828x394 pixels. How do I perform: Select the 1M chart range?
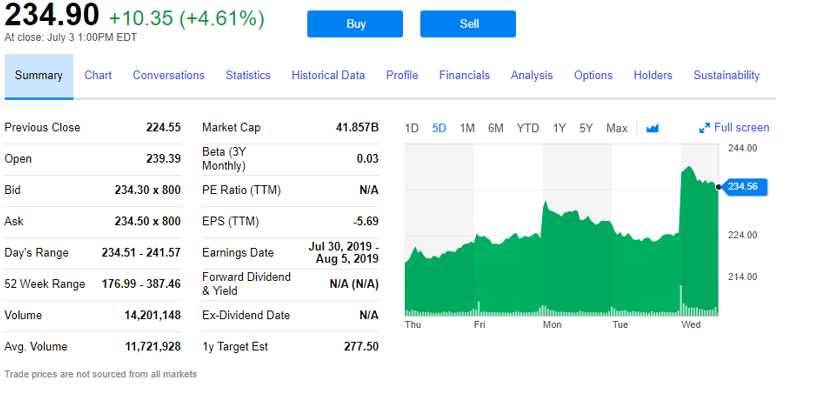[x=467, y=128]
